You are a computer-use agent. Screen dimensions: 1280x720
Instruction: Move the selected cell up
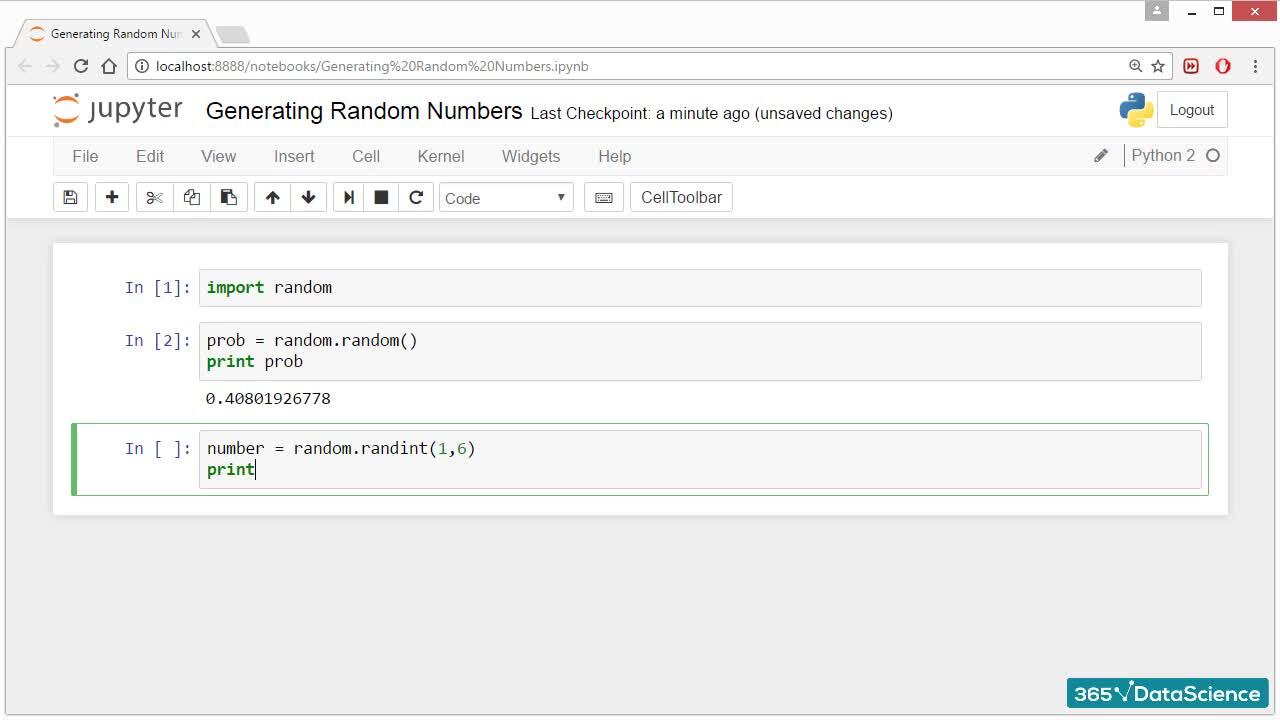tap(272, 197)
